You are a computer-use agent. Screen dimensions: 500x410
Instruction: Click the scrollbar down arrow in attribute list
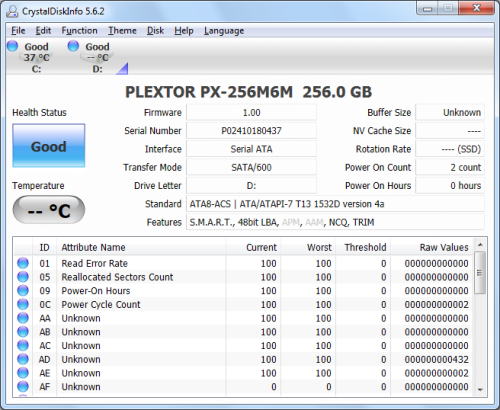coord(480,389)
